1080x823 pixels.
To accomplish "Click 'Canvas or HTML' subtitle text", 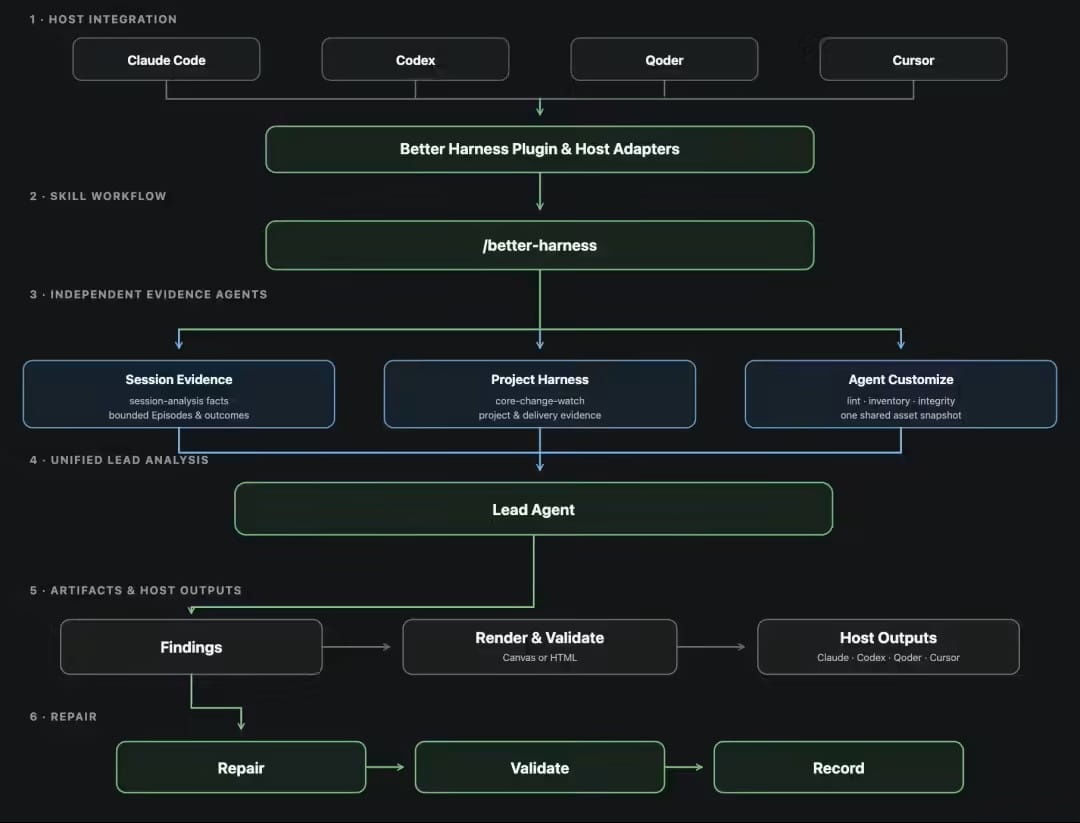I will 539,658.
